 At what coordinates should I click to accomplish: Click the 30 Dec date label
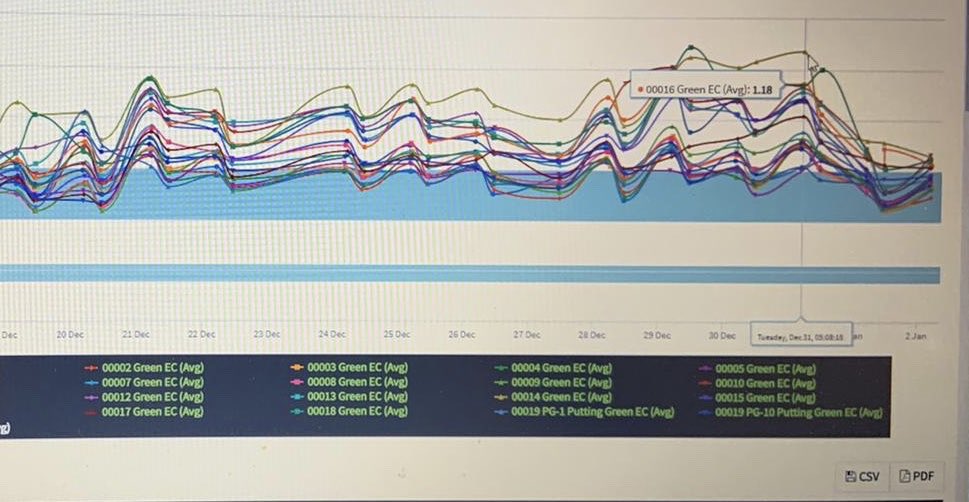pyautogui.click(x=722, y=336)
